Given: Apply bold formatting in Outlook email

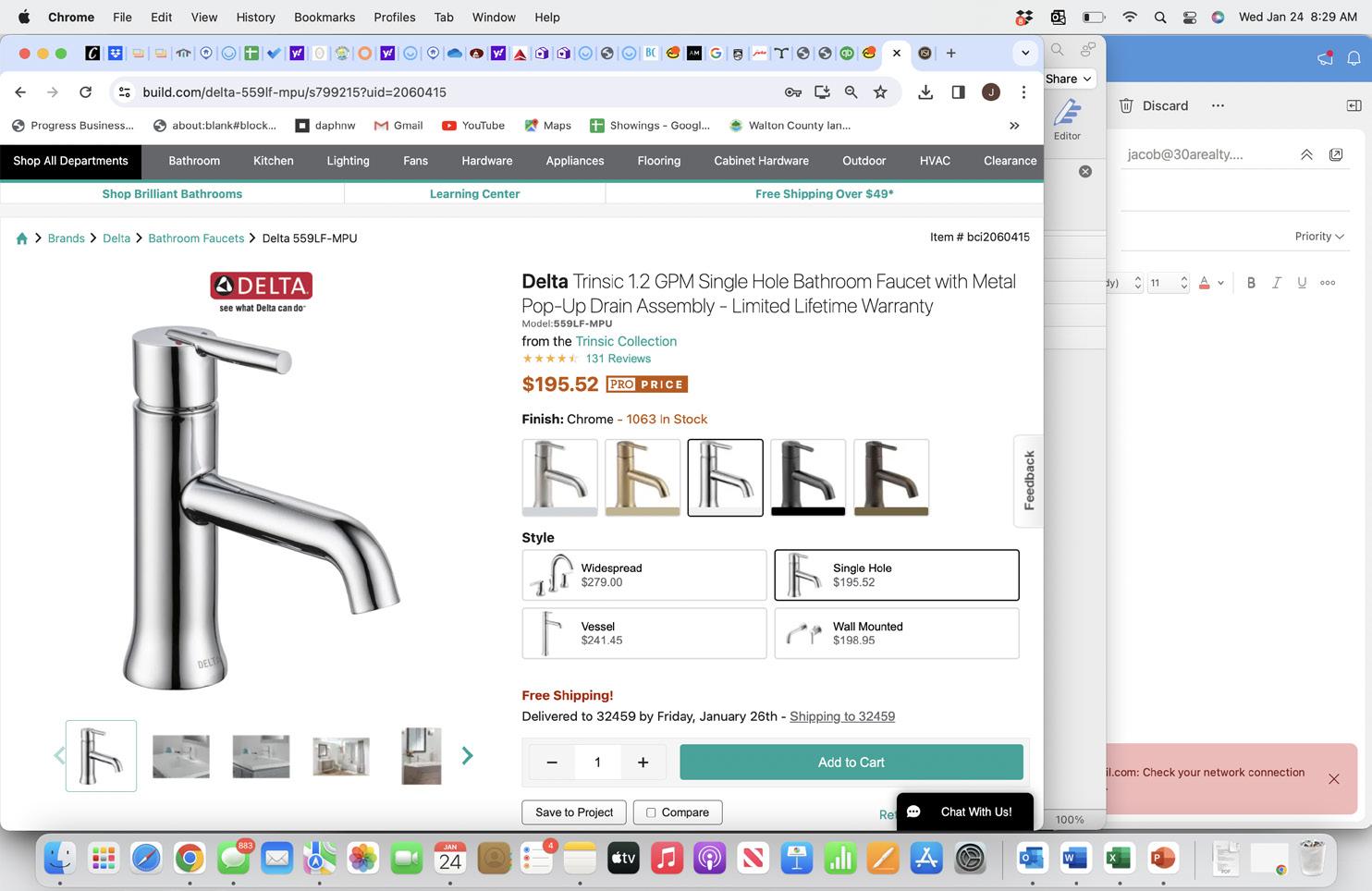Looking at the screenshot, I should pos(1251,283).
